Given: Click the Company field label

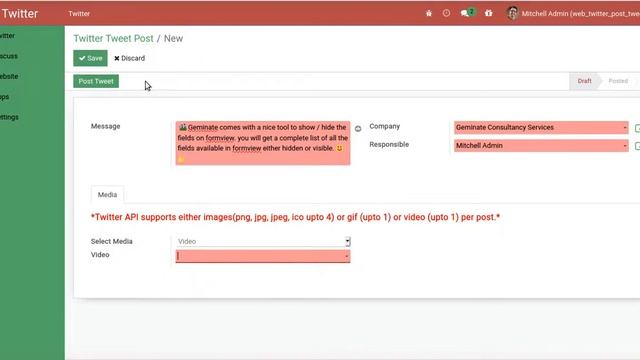Looking at the screenshot, I should coord(384,126).
